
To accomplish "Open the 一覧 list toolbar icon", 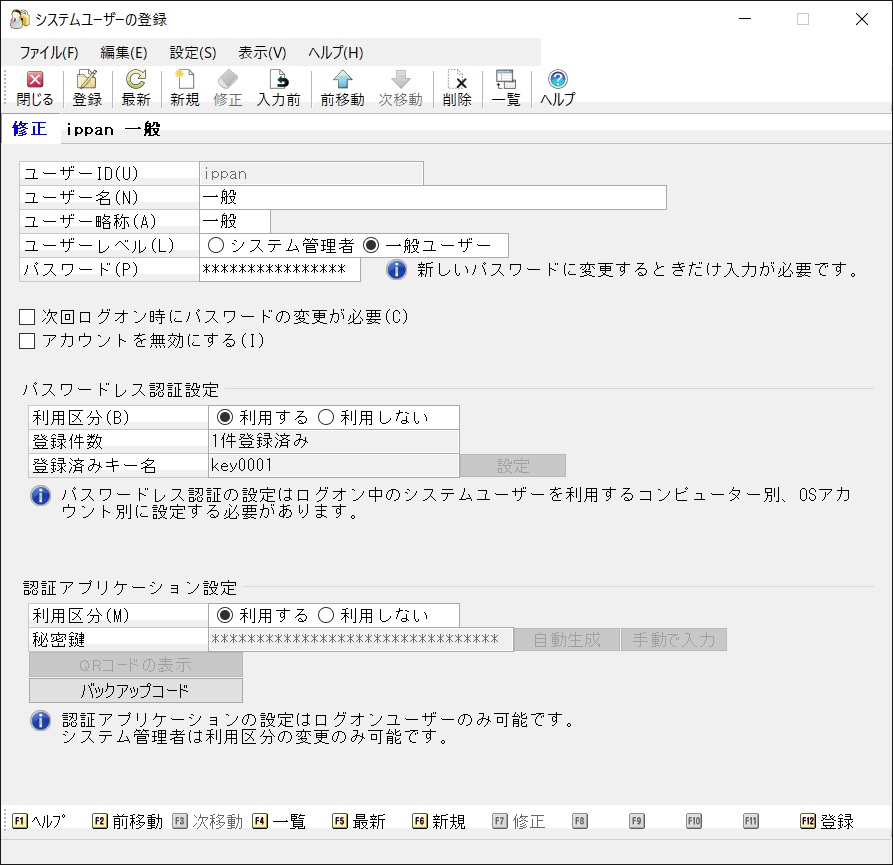I will [x=506, y=88].
